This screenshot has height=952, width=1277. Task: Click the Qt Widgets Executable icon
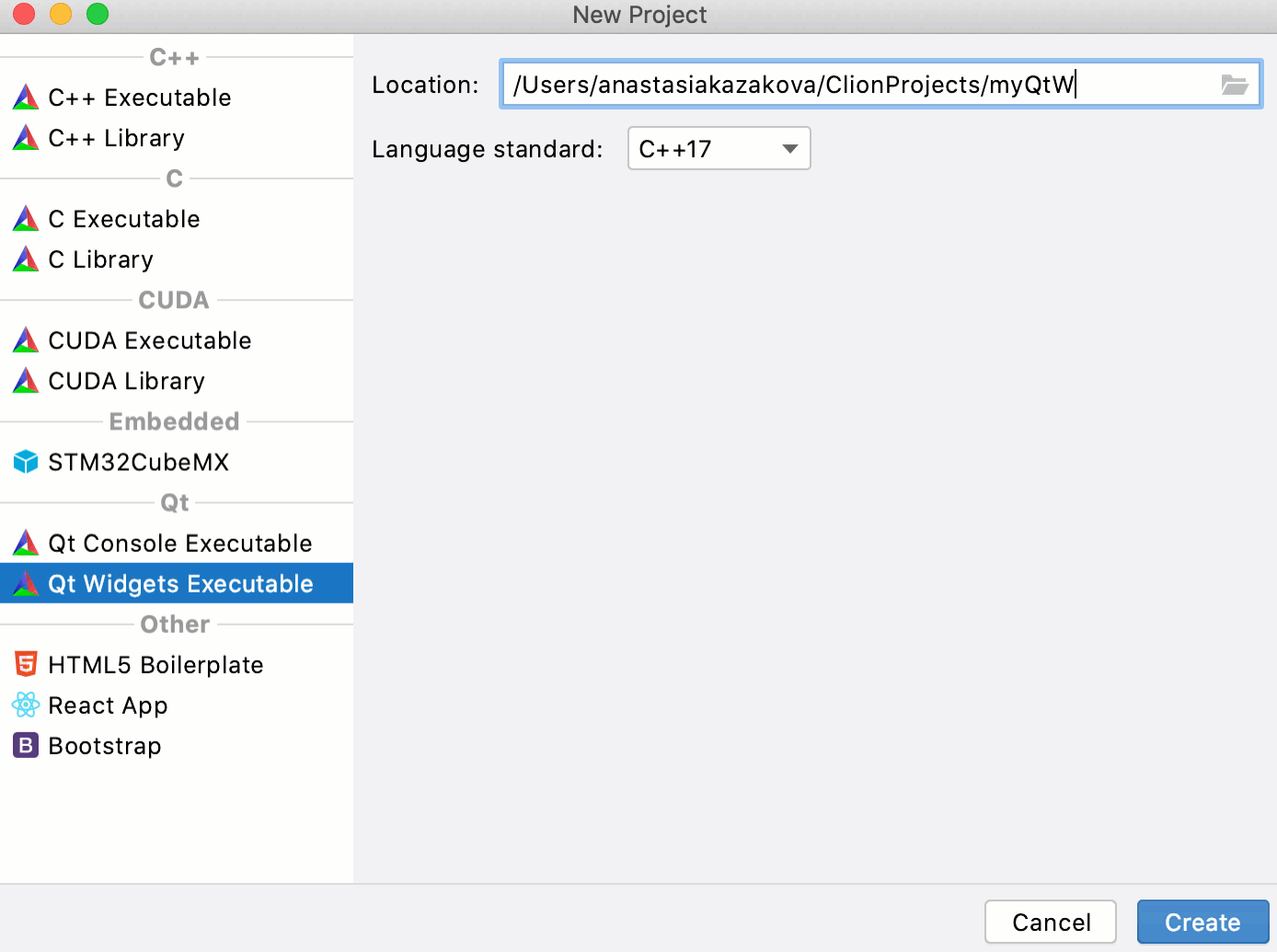tap(26, 583)
